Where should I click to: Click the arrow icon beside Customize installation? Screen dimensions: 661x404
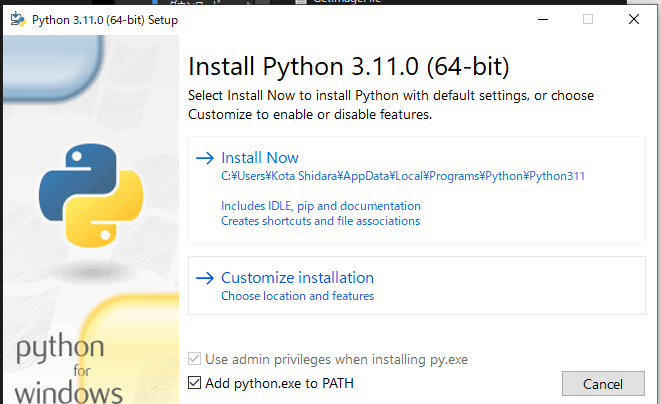coord(205,278)
